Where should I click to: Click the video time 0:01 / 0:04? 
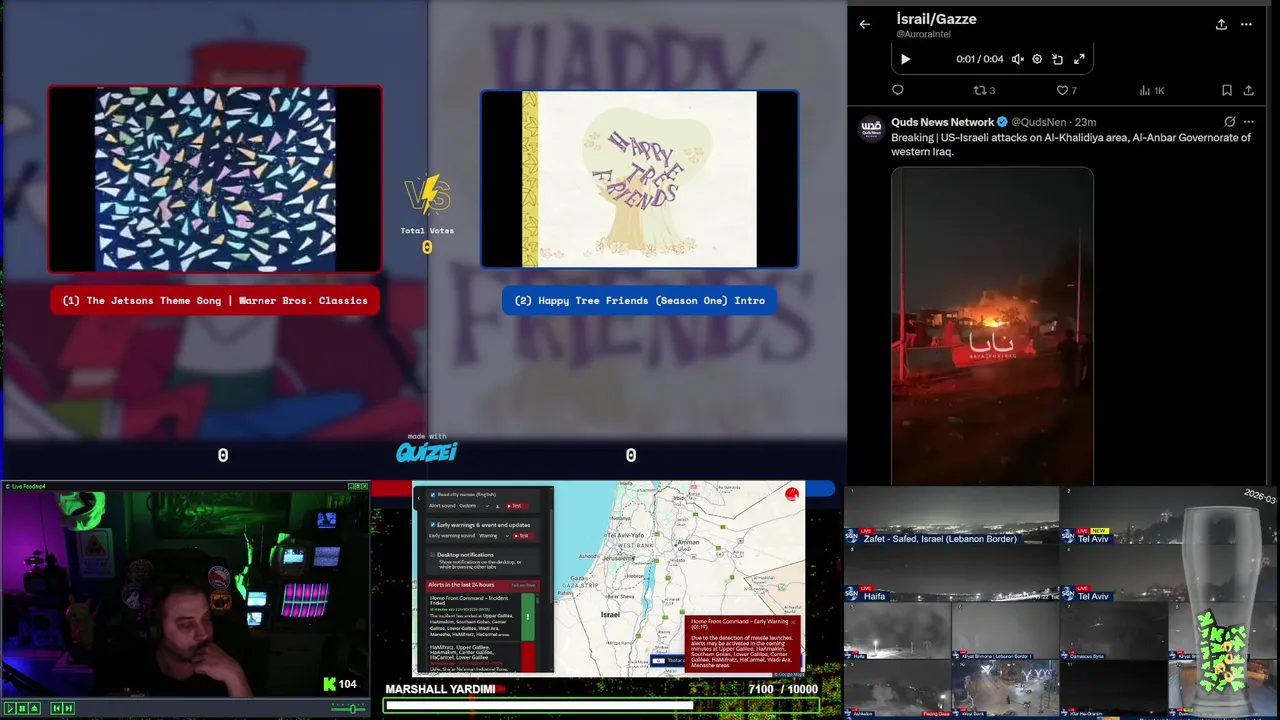coord(980,59)
